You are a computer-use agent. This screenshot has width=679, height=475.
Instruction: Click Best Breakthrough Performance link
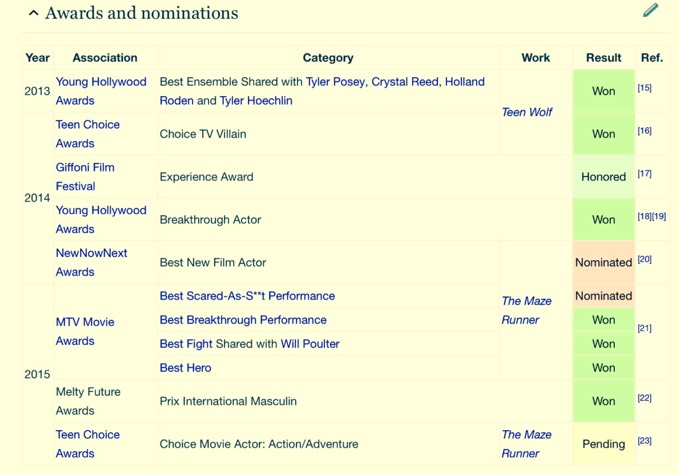243,320
